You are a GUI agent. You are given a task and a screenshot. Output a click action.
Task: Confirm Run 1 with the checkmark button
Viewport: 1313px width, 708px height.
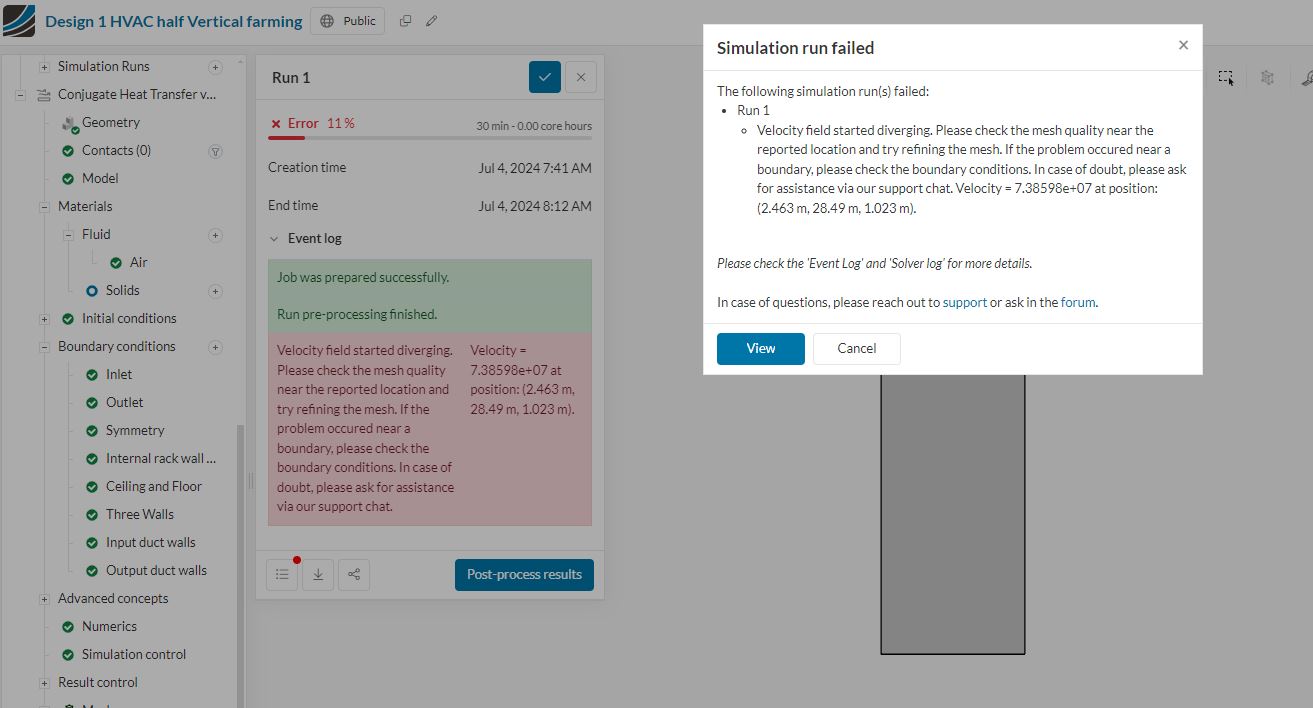(x=544, y=77)
